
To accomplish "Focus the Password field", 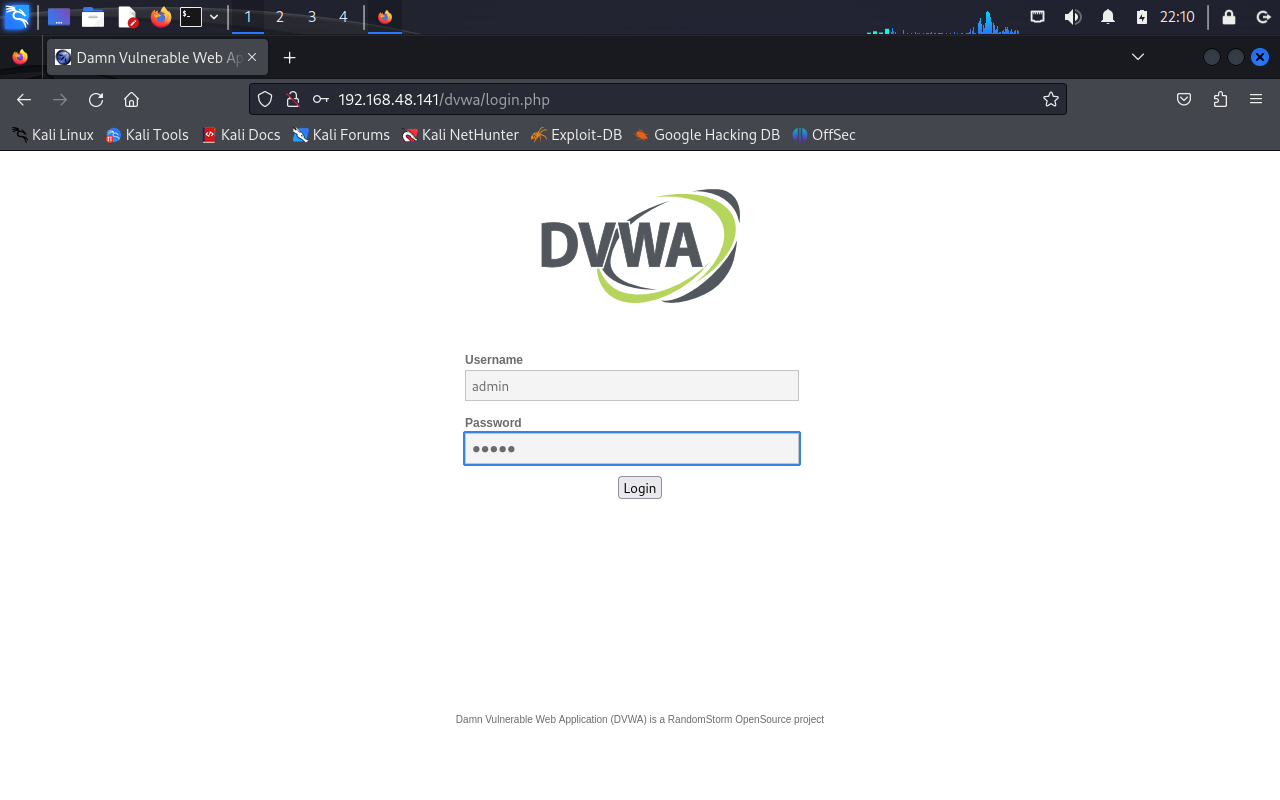I will click(632, 449).
